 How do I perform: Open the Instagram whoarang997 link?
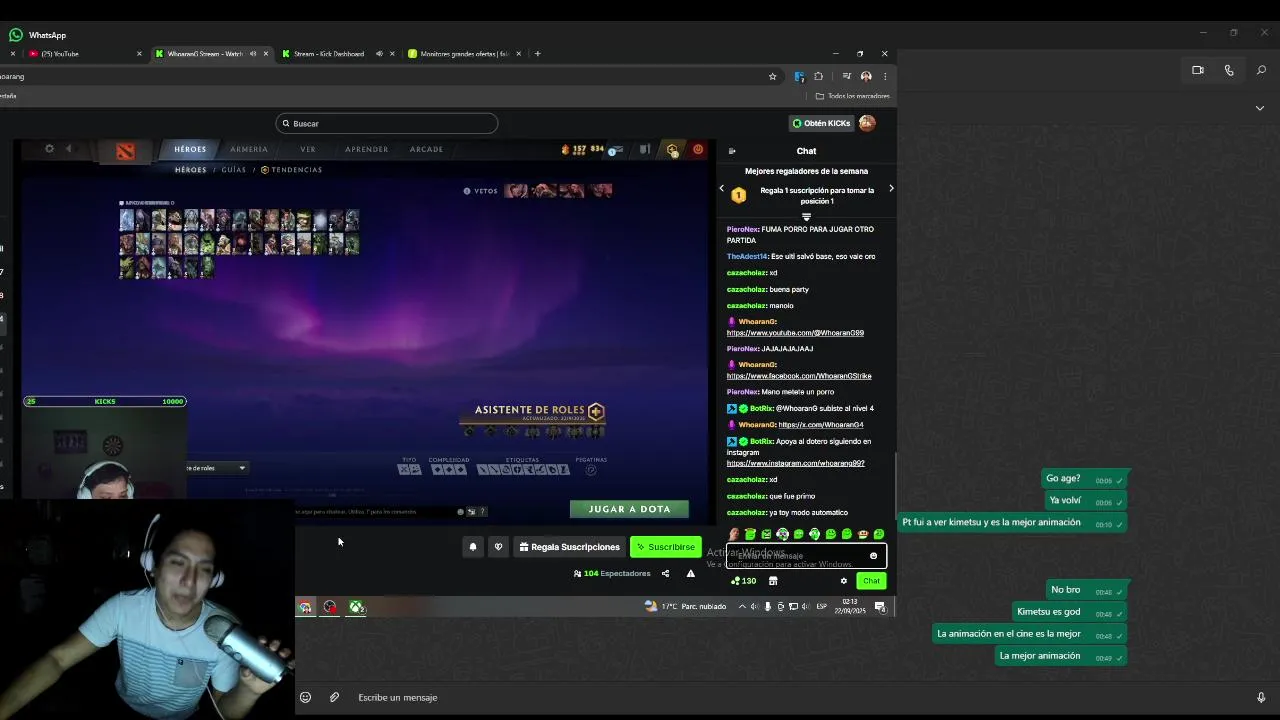[796, 464]
